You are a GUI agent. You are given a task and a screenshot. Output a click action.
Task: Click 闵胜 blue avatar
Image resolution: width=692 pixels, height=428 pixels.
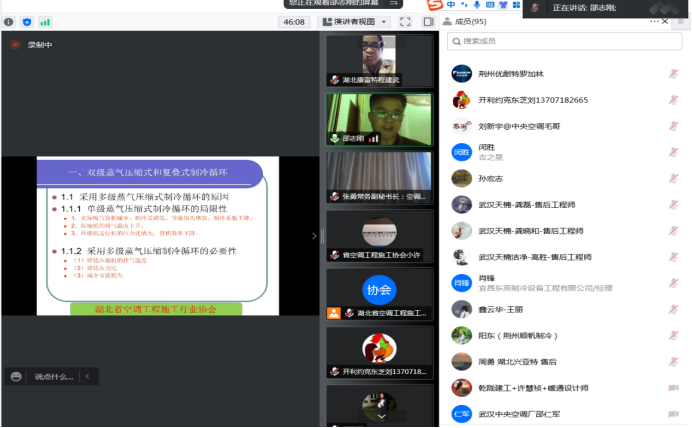(x=462, y=152)
